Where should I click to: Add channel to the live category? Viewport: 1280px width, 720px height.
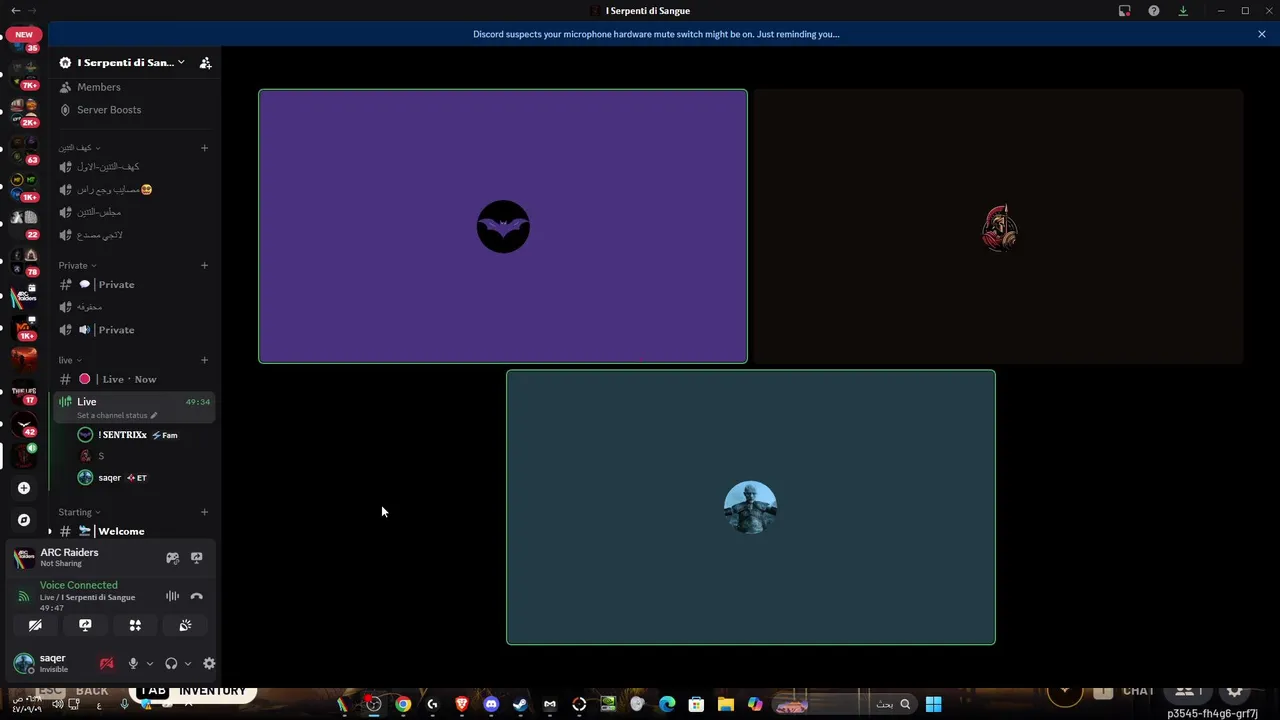(x=204, y=360)
